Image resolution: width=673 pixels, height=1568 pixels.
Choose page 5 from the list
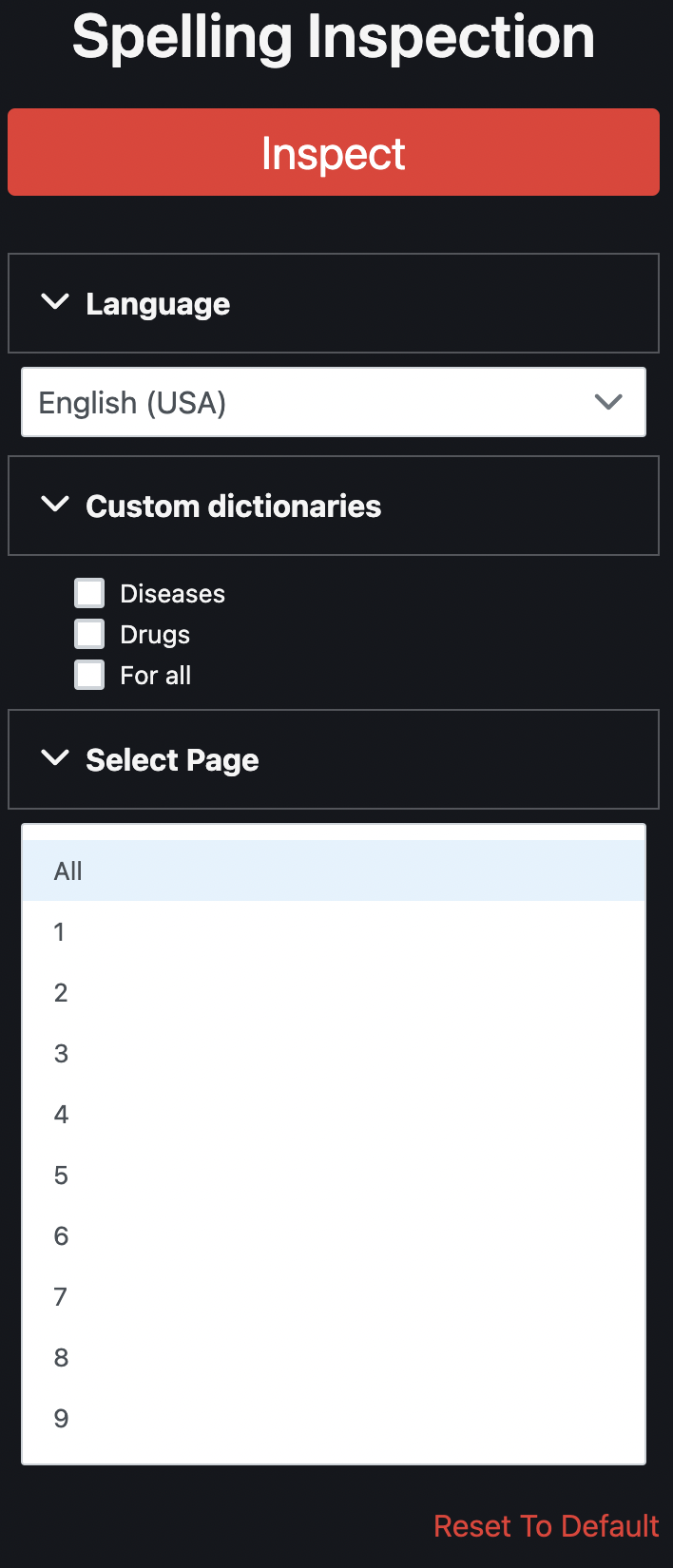click(x=61, y=1175)
